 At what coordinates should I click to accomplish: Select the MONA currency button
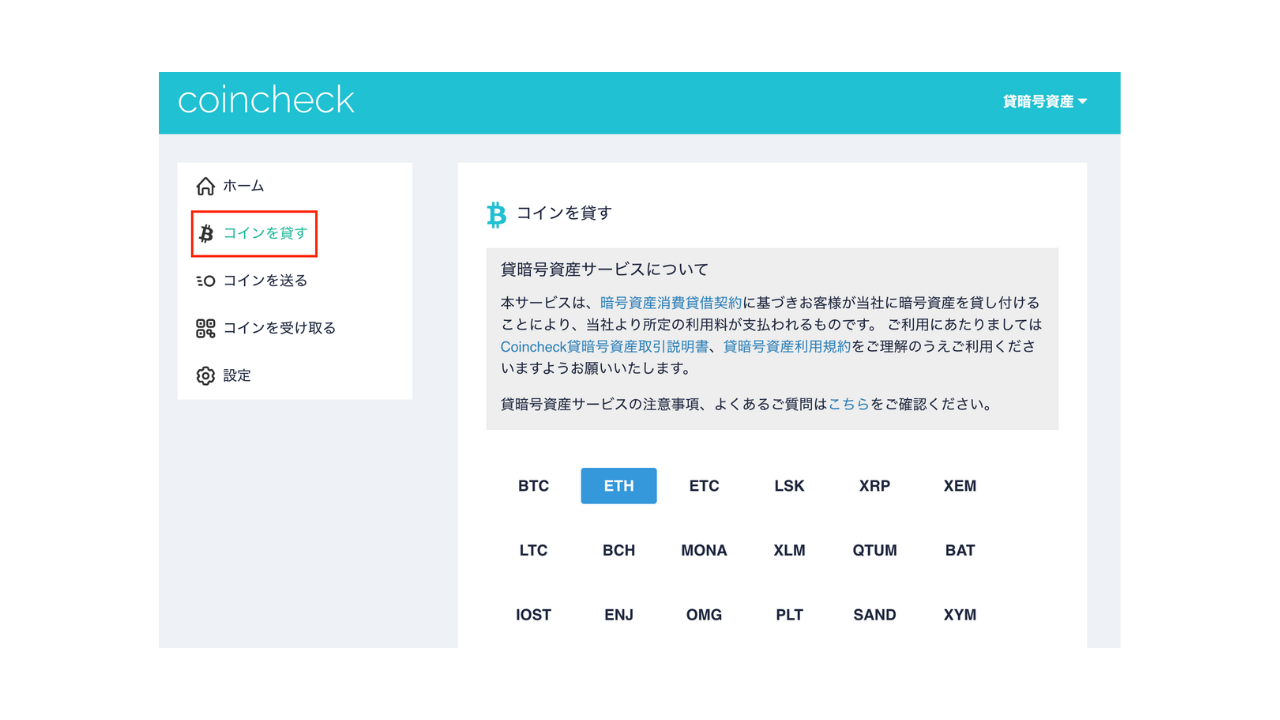point(704,550)
